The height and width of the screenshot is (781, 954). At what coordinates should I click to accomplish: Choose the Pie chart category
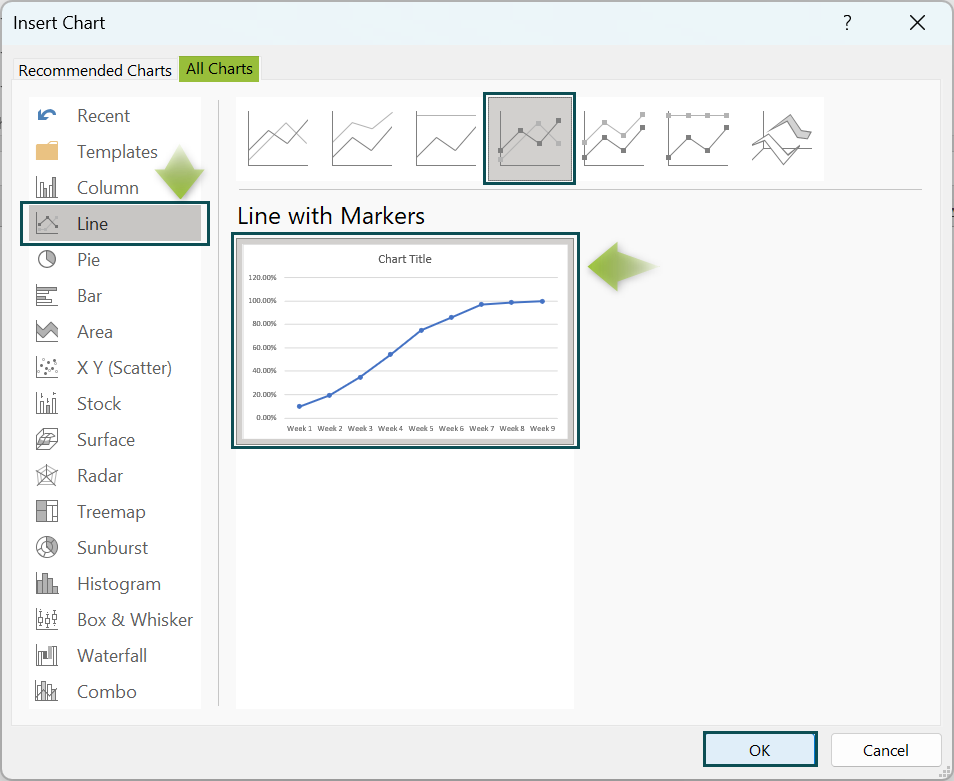click(x=115, y=260)
